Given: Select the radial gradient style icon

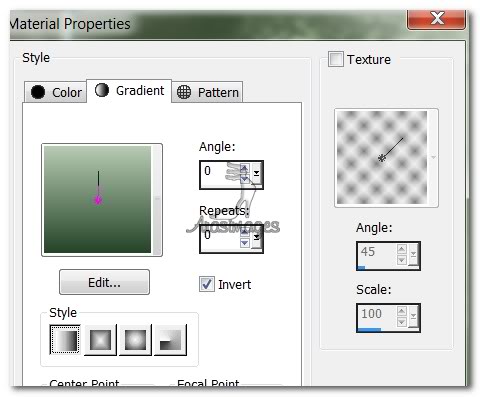Looking at the screenshot, I should click(x=170, y=340).
